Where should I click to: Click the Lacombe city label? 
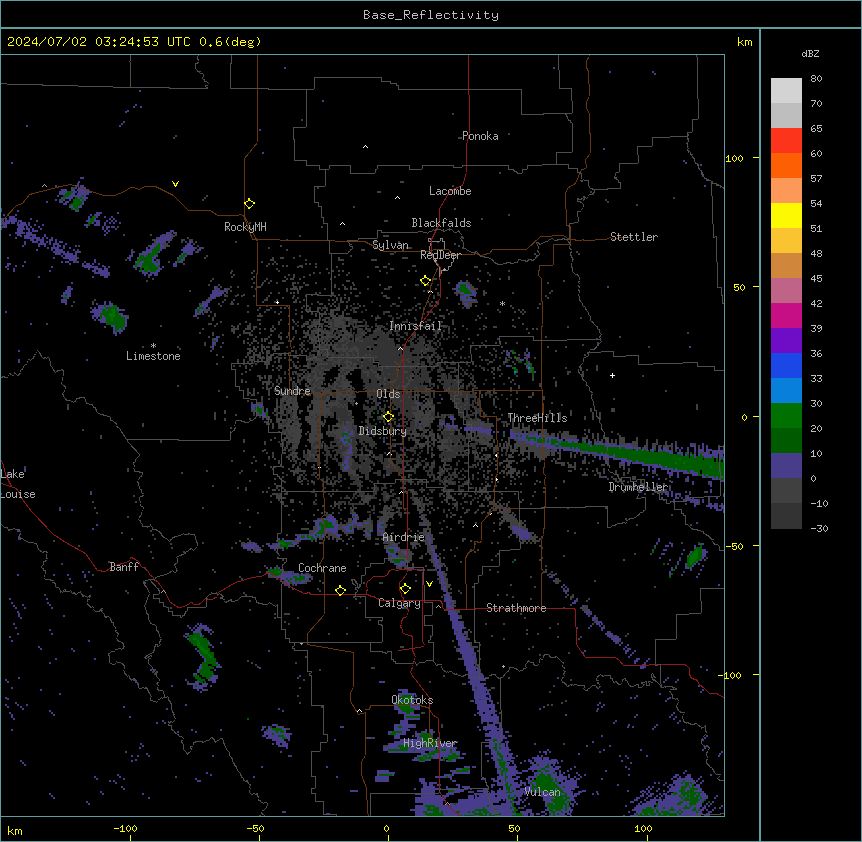(450, 191)
